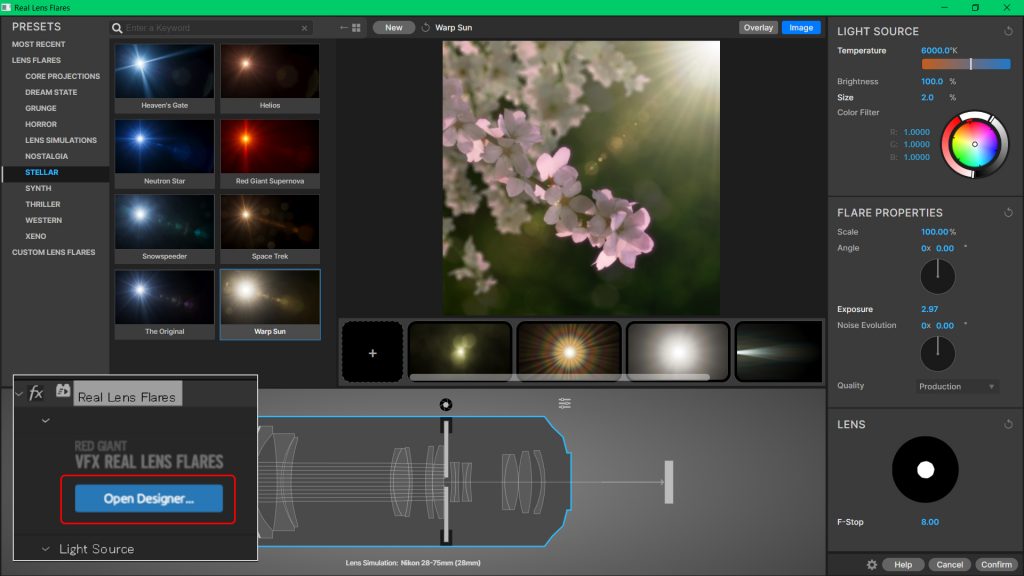Screen dimensions: 1024x576
Task: Collapse the Real Lens Flares effect chevron
Action: 20,393
